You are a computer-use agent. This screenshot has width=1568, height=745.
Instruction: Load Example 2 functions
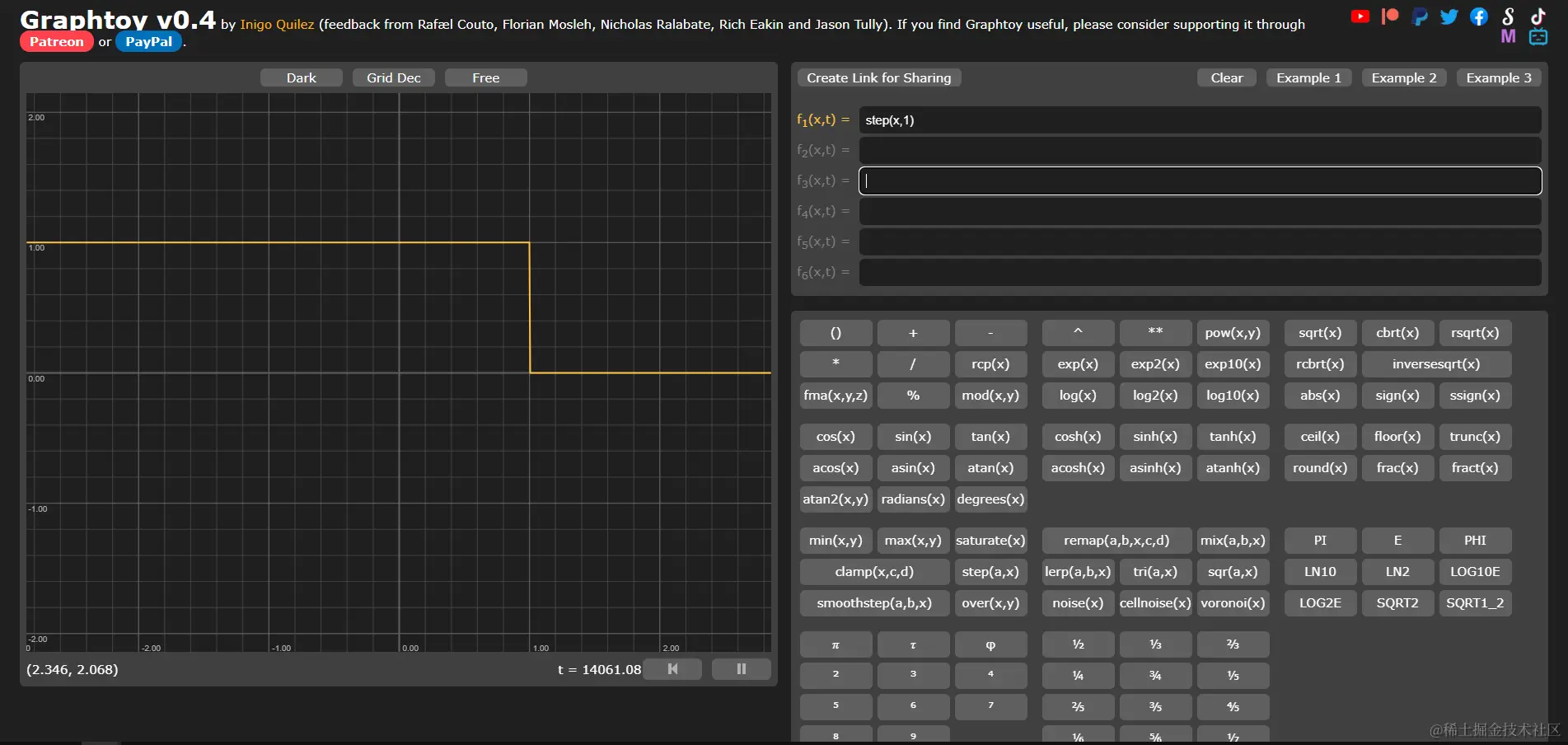[1403, 77]
